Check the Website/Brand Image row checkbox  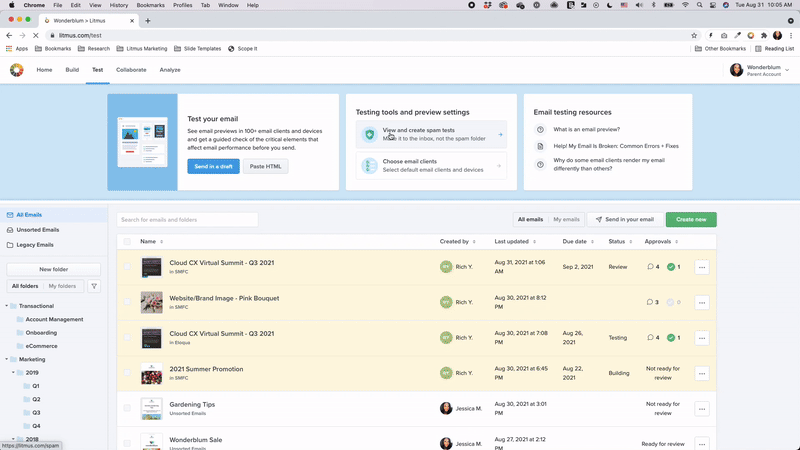click(x=127, y=302)
